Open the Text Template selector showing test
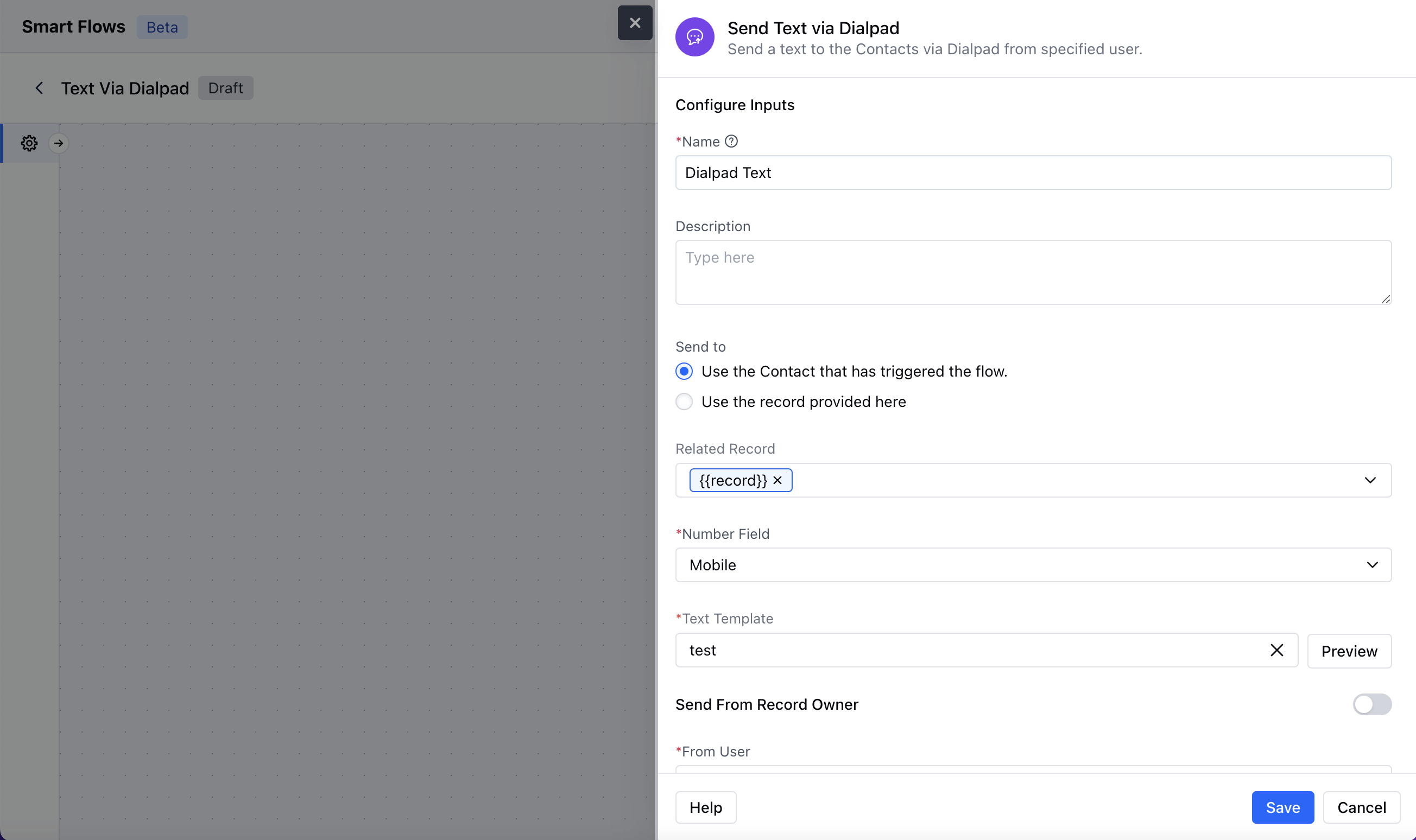Screen dimensions: 1416x840 click(963, 651)
